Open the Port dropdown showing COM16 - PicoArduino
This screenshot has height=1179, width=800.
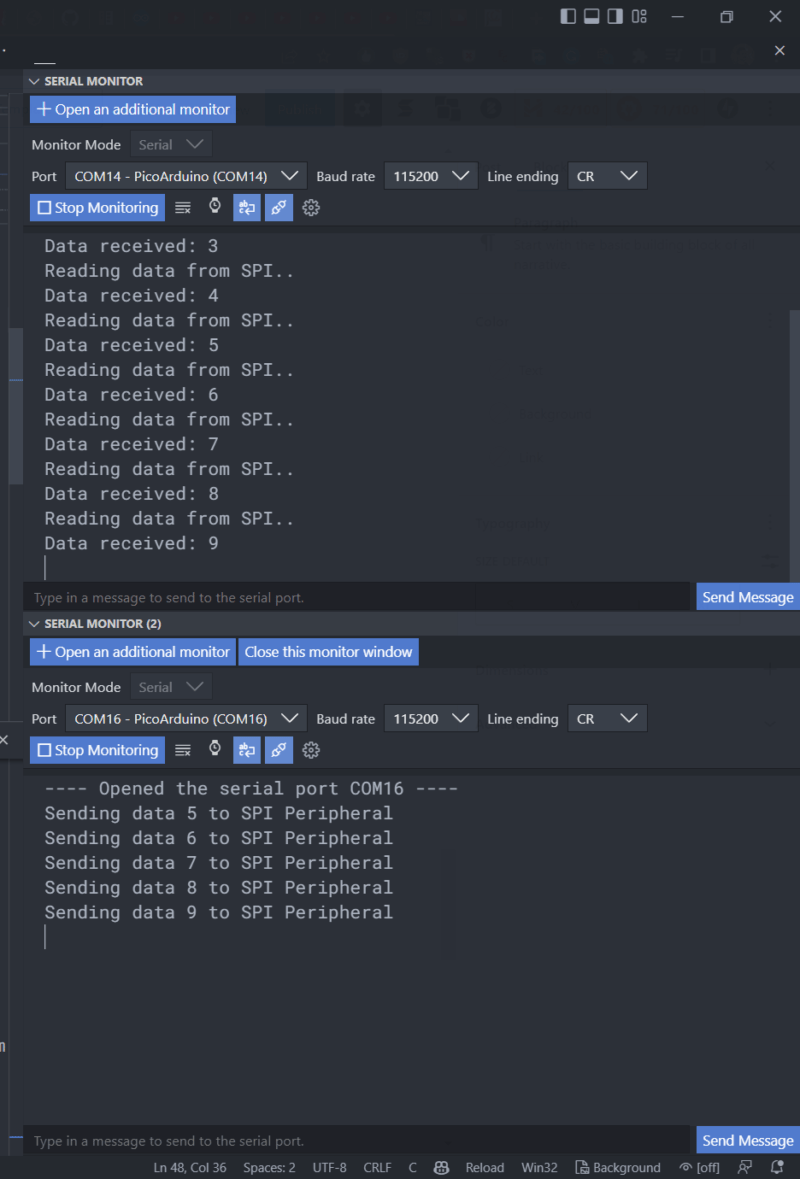[186, 718]
